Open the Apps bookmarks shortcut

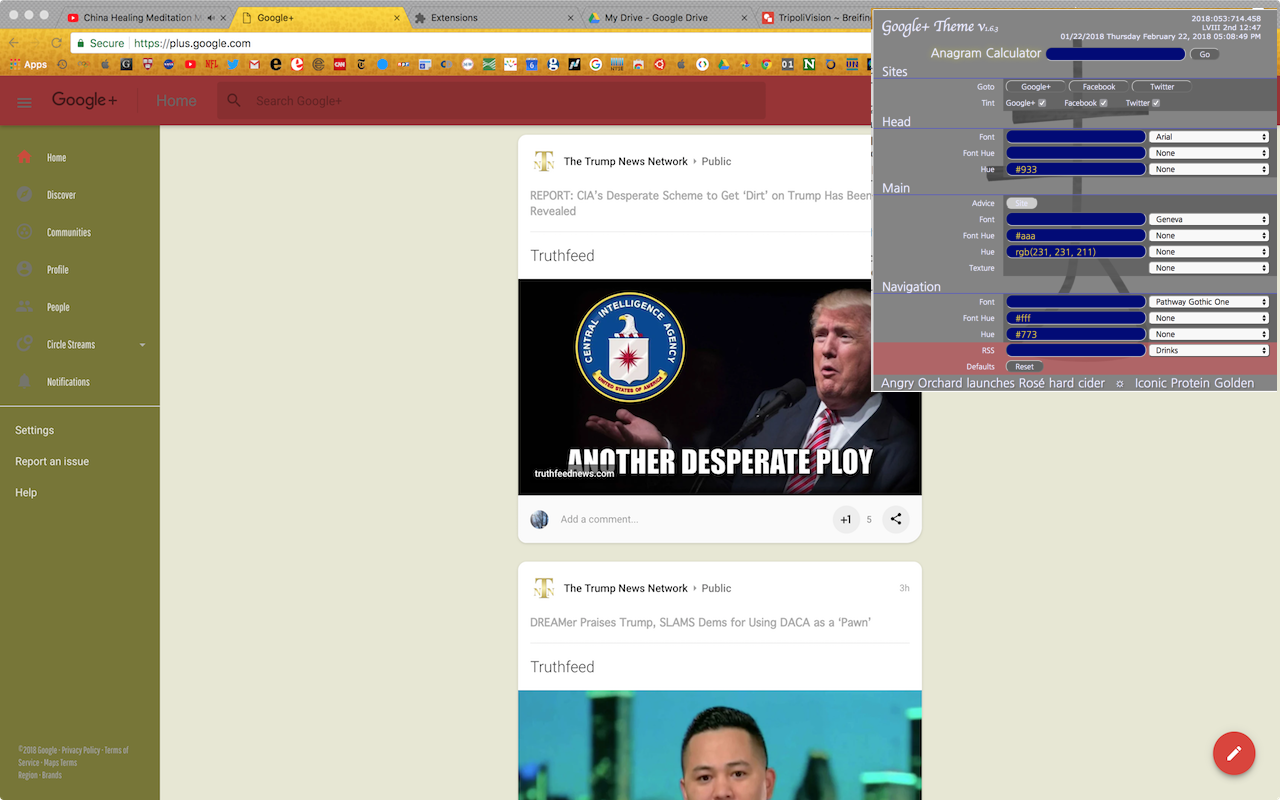tap(28, 64)
